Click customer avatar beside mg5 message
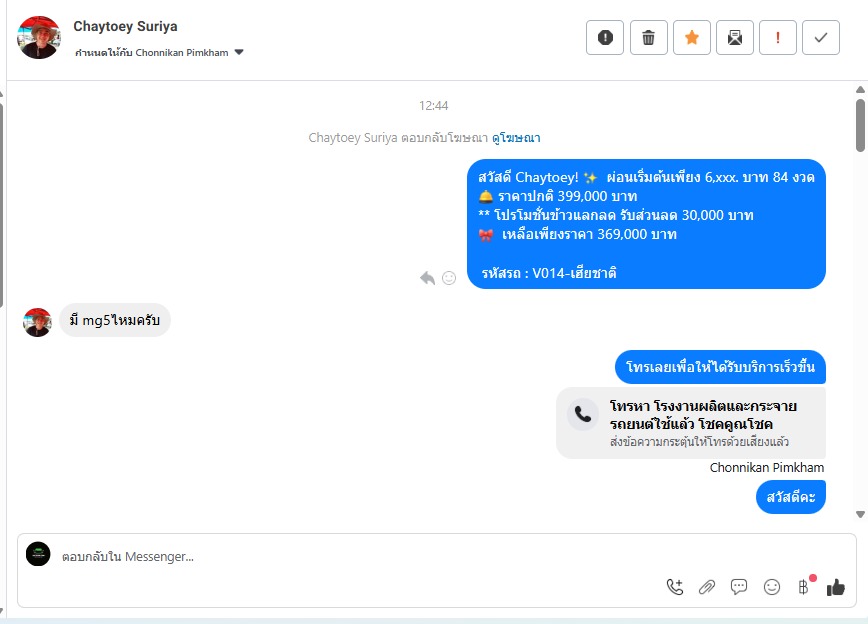This screenshot has width=868, height=624. [x=37, y=322]
